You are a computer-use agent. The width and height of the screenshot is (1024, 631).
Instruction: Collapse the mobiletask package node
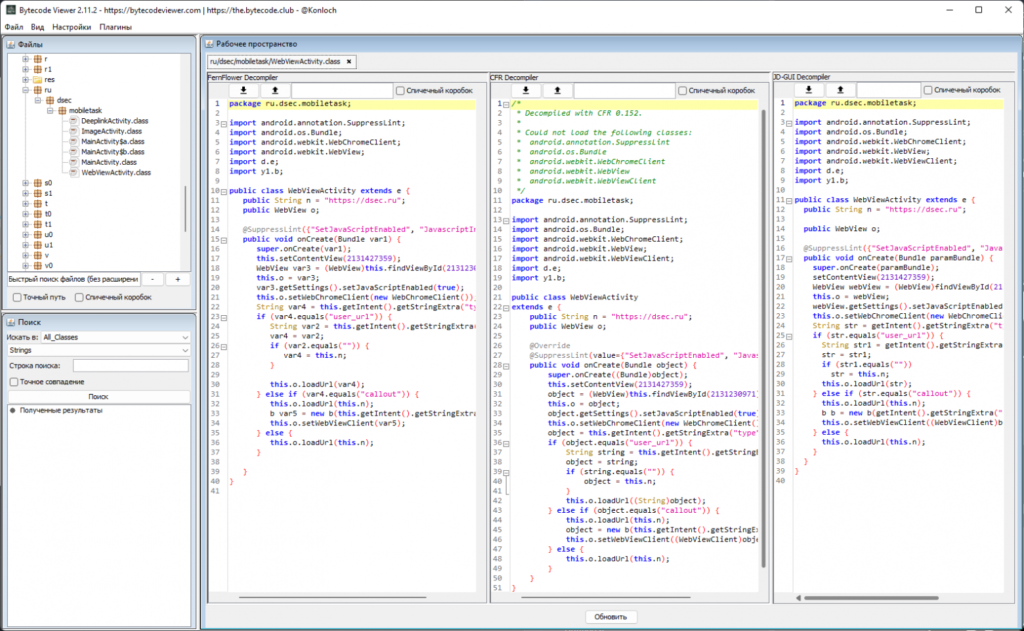[x=50, y=111]
